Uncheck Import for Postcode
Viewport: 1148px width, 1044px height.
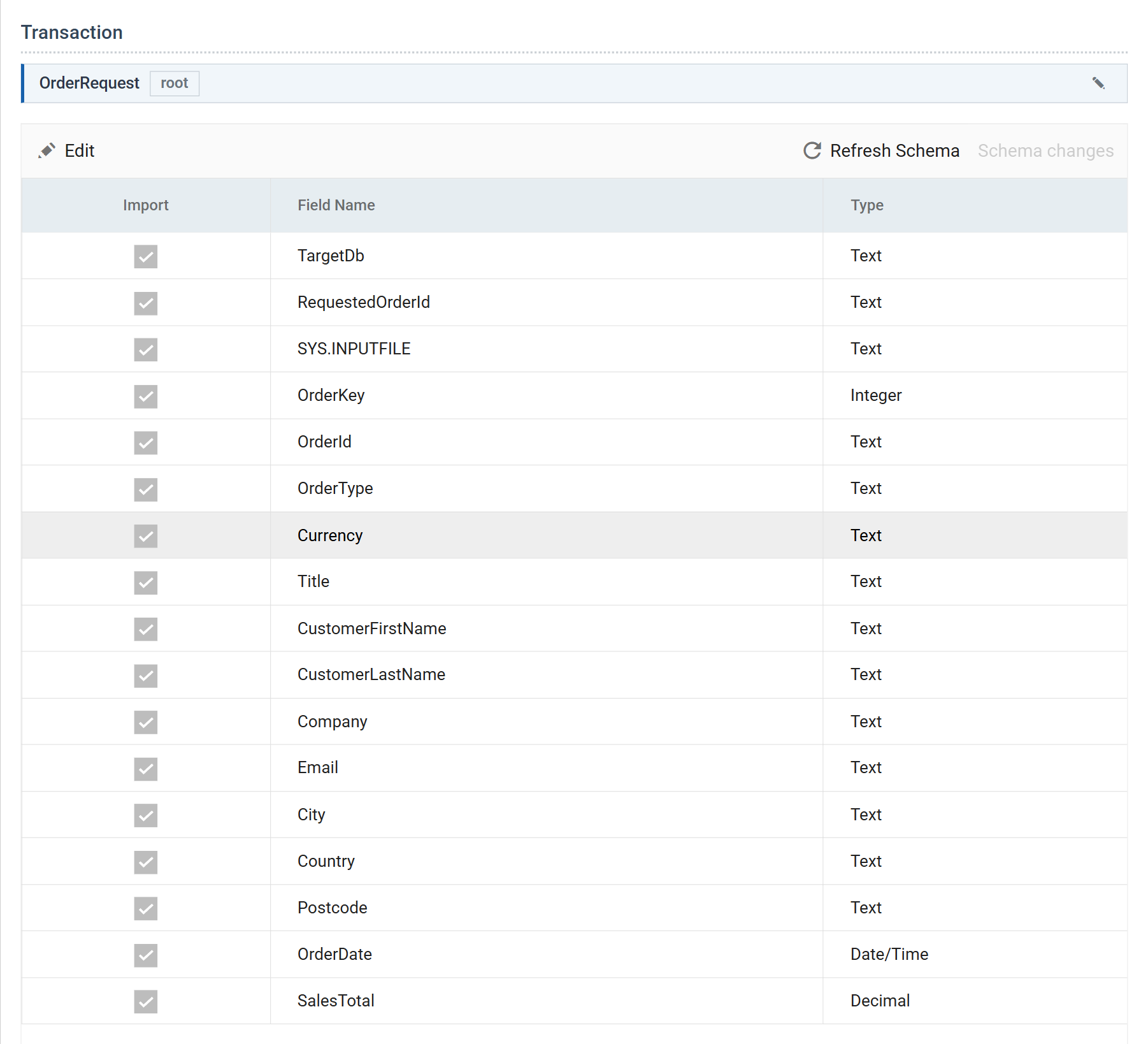click(146, 908)
